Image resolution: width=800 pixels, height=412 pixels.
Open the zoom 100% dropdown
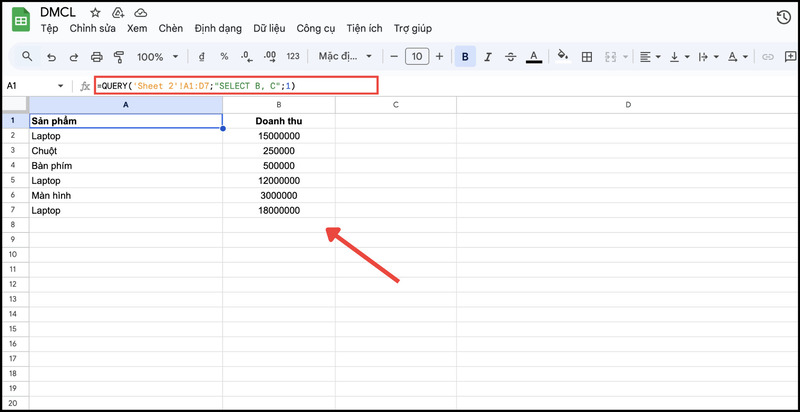[x=158, y=57]
